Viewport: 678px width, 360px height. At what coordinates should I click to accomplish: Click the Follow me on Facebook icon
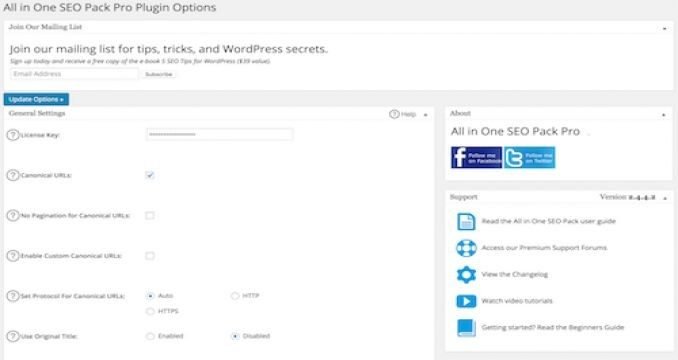click(x=477, y=157)
